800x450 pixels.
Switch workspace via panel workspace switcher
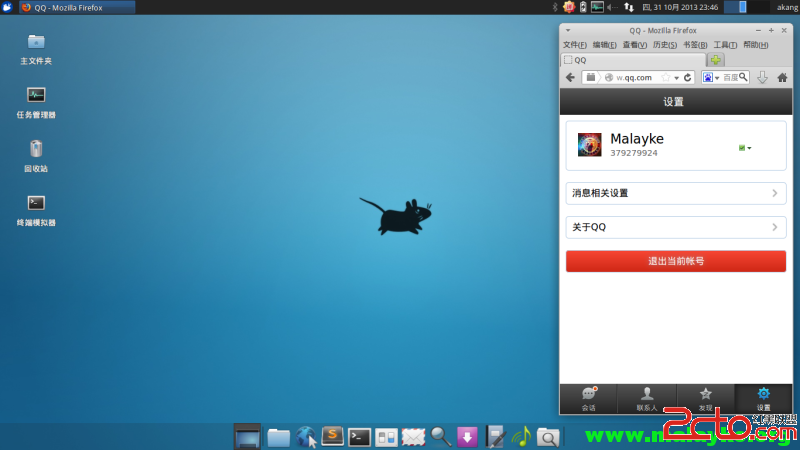click(746, 7)
